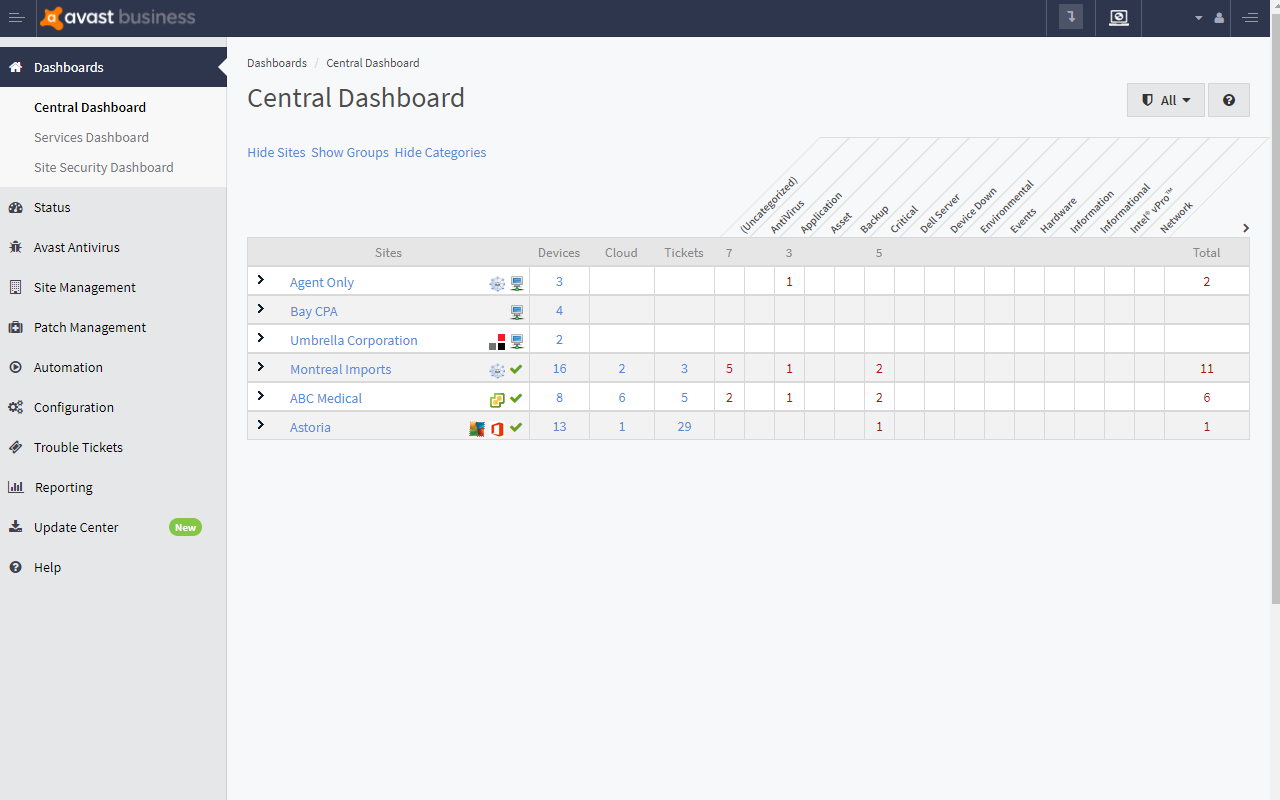Click Show Groups above the table

coord(350,152)
